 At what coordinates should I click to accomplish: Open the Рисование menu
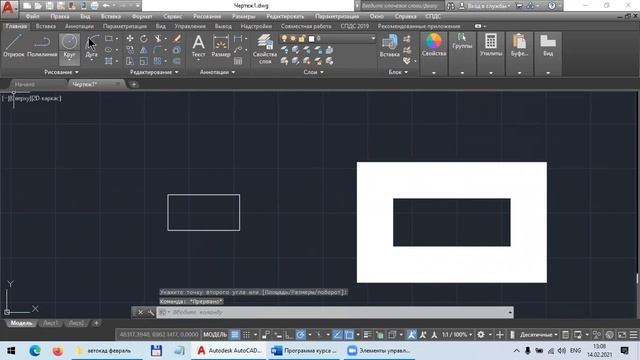click(x=207, y=16)
